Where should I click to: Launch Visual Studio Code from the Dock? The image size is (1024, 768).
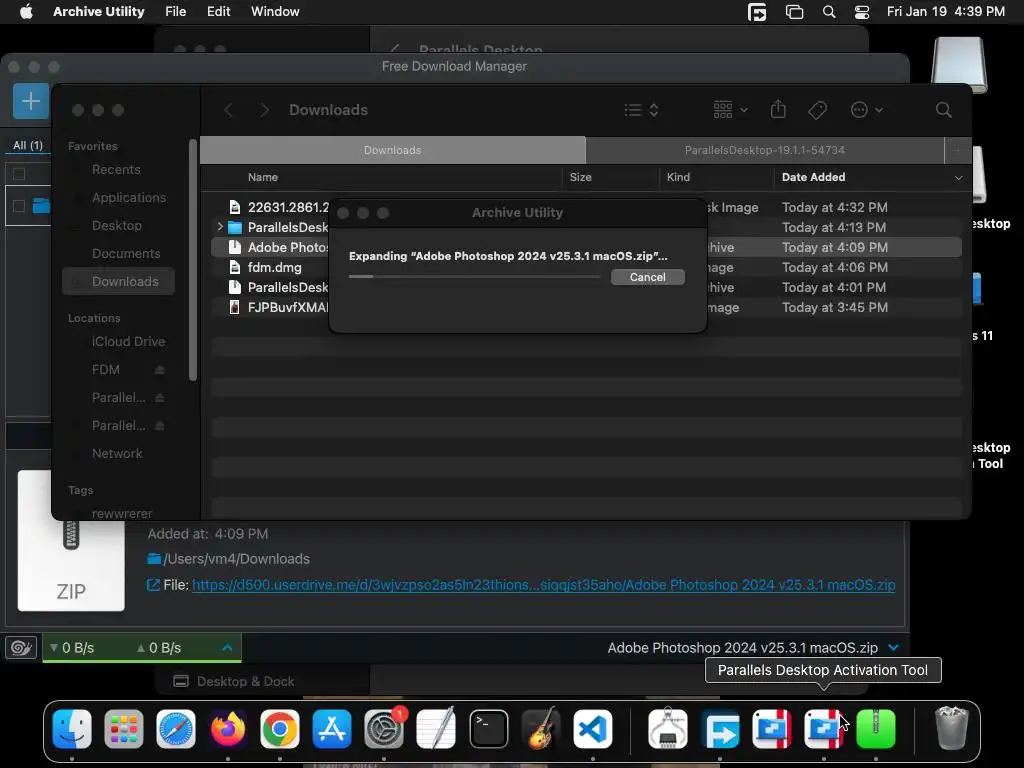[x=592, y=729]
